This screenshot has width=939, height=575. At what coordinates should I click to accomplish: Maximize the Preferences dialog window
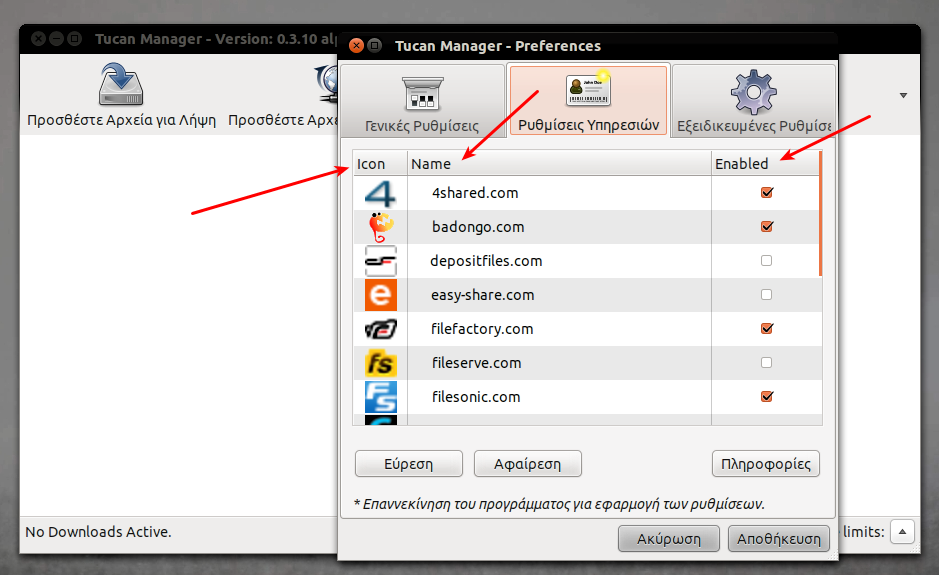[374, 46]
